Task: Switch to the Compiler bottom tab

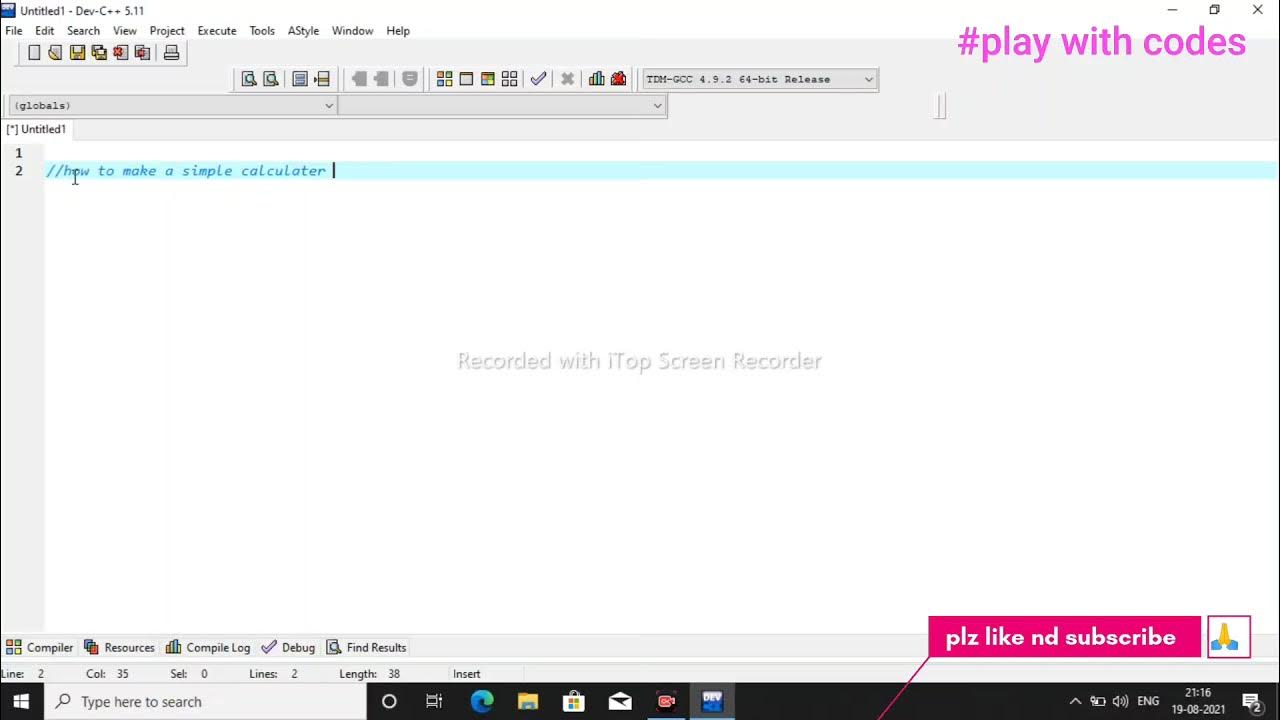Action: coord(40,647)
